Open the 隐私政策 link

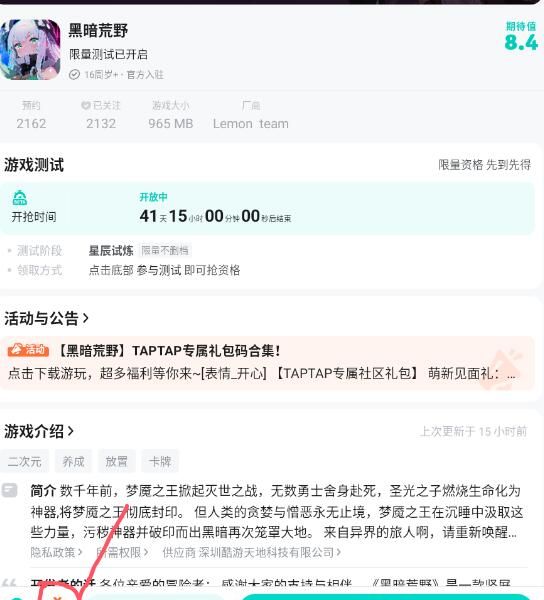(x=56, y=552)
